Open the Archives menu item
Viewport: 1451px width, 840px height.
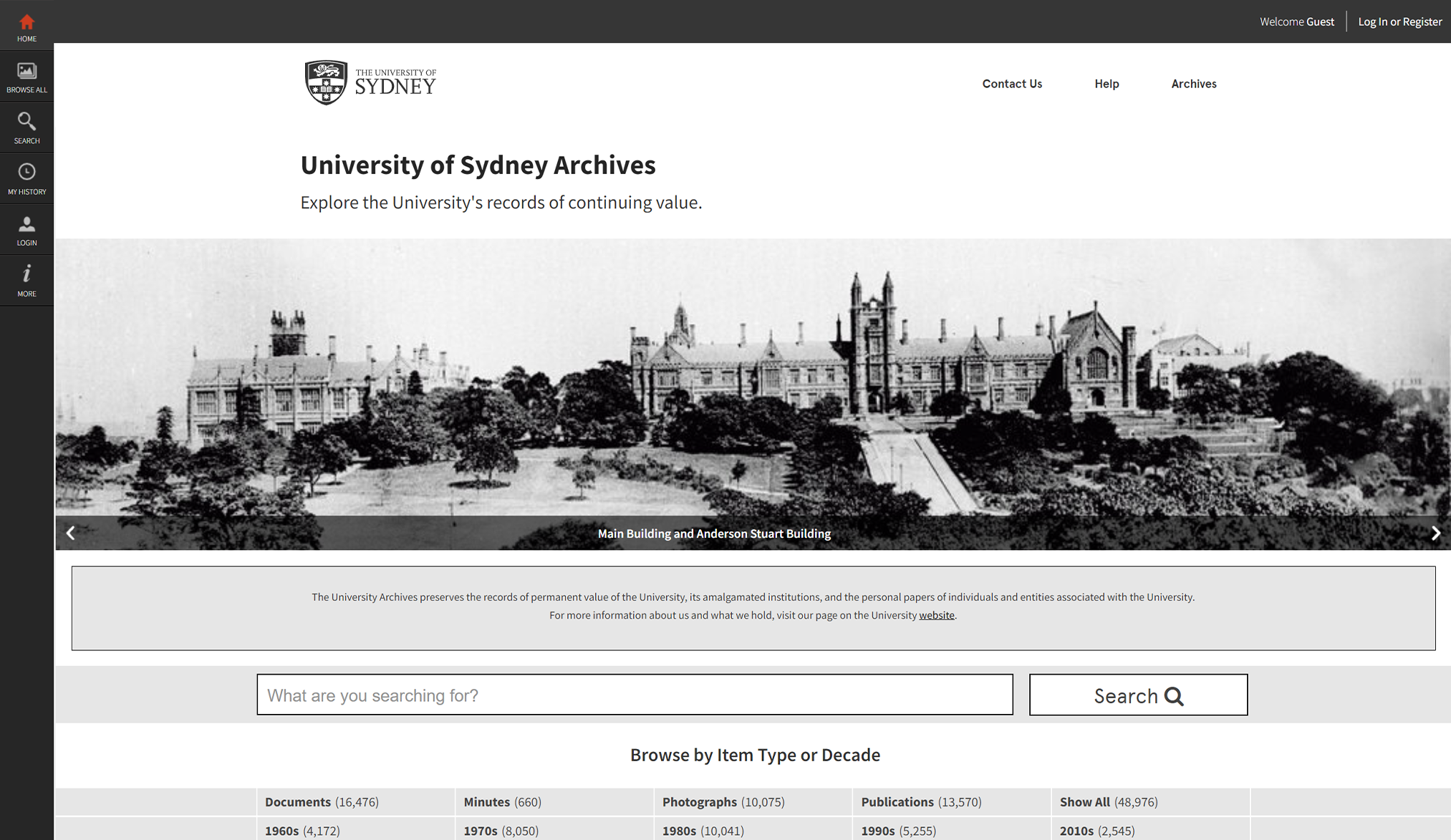click(1194, 84)
